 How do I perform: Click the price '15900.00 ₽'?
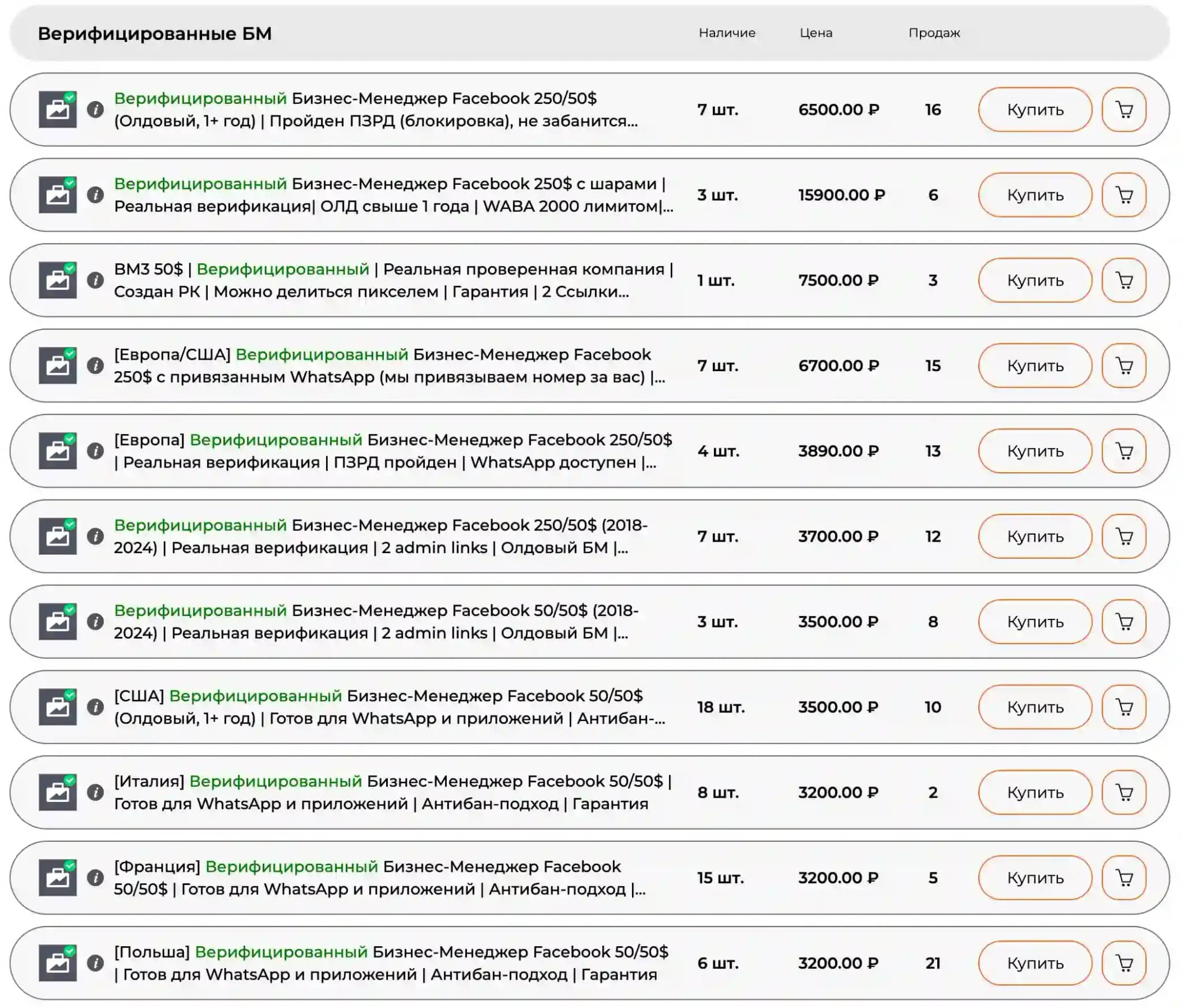(x=841, y=195)
